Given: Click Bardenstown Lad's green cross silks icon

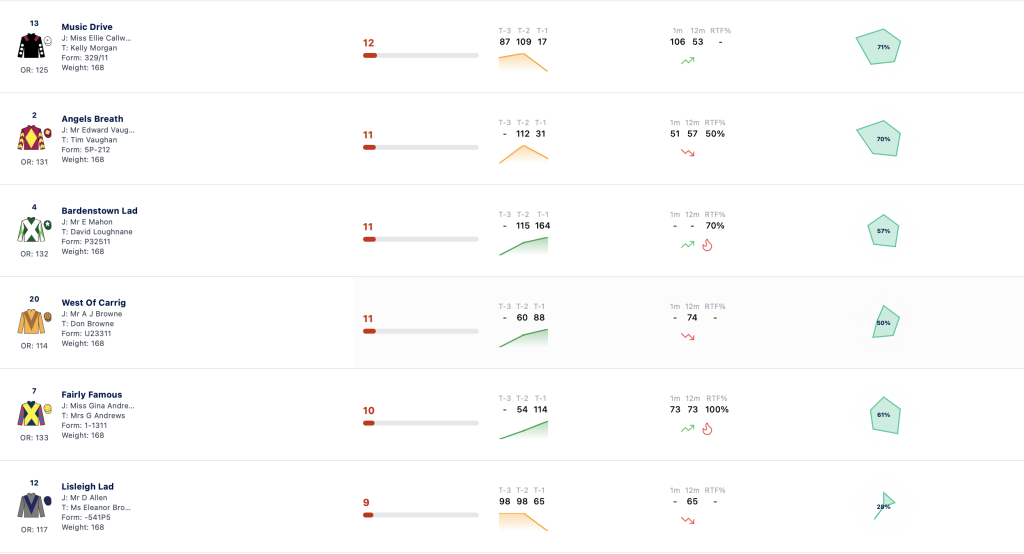Looking at the screenshot, I should (x=31, y=230).
